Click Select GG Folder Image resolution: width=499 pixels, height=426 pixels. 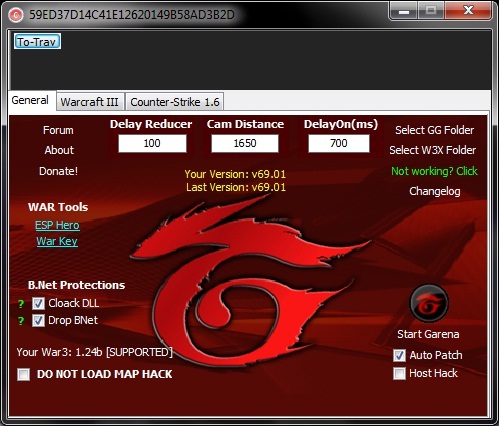[434, 130]
